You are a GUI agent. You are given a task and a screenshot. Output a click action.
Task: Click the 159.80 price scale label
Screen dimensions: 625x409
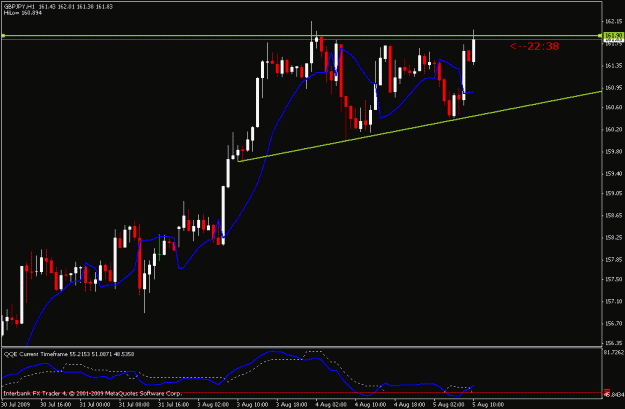pyautogui.click(x=614, y=151)
